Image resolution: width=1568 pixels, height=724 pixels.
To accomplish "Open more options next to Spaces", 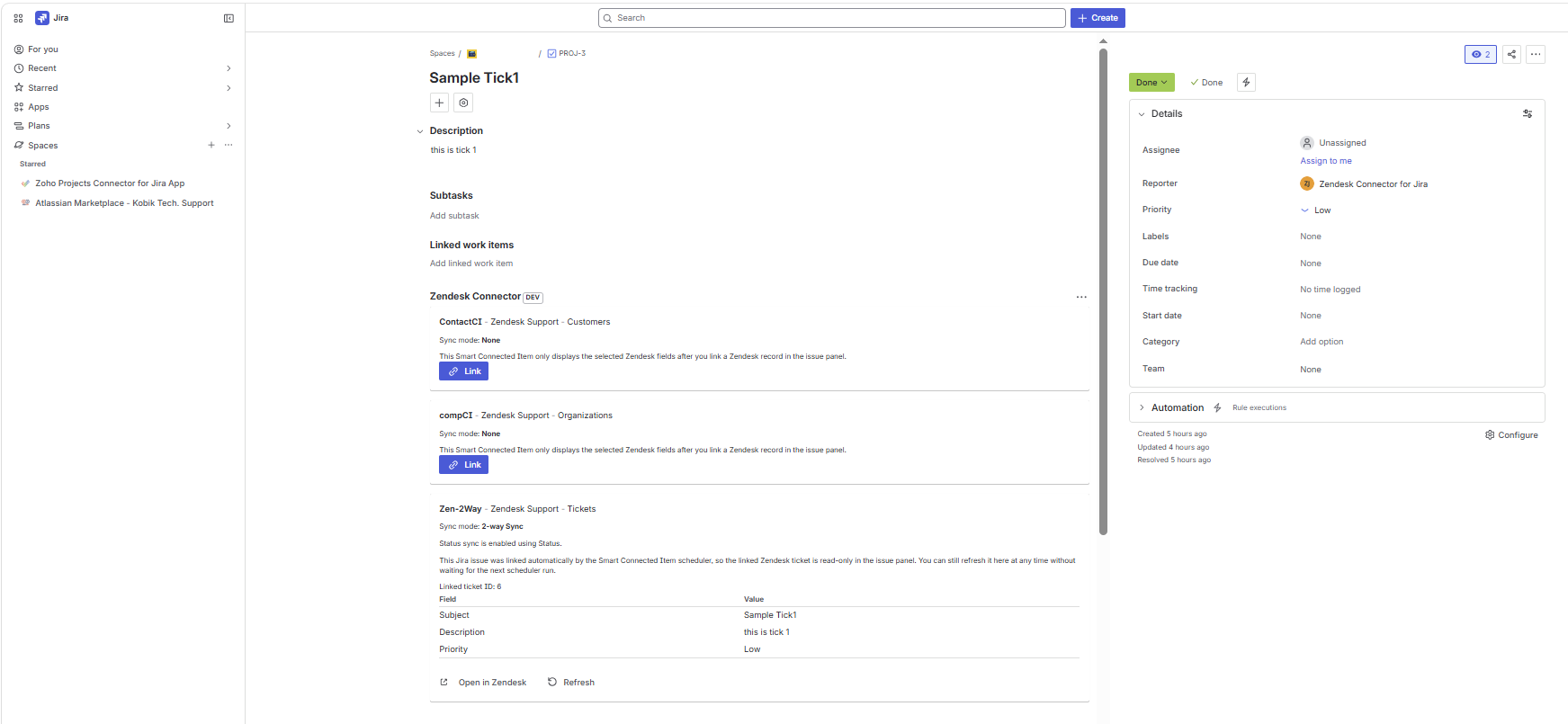I will tap(228, 145).
